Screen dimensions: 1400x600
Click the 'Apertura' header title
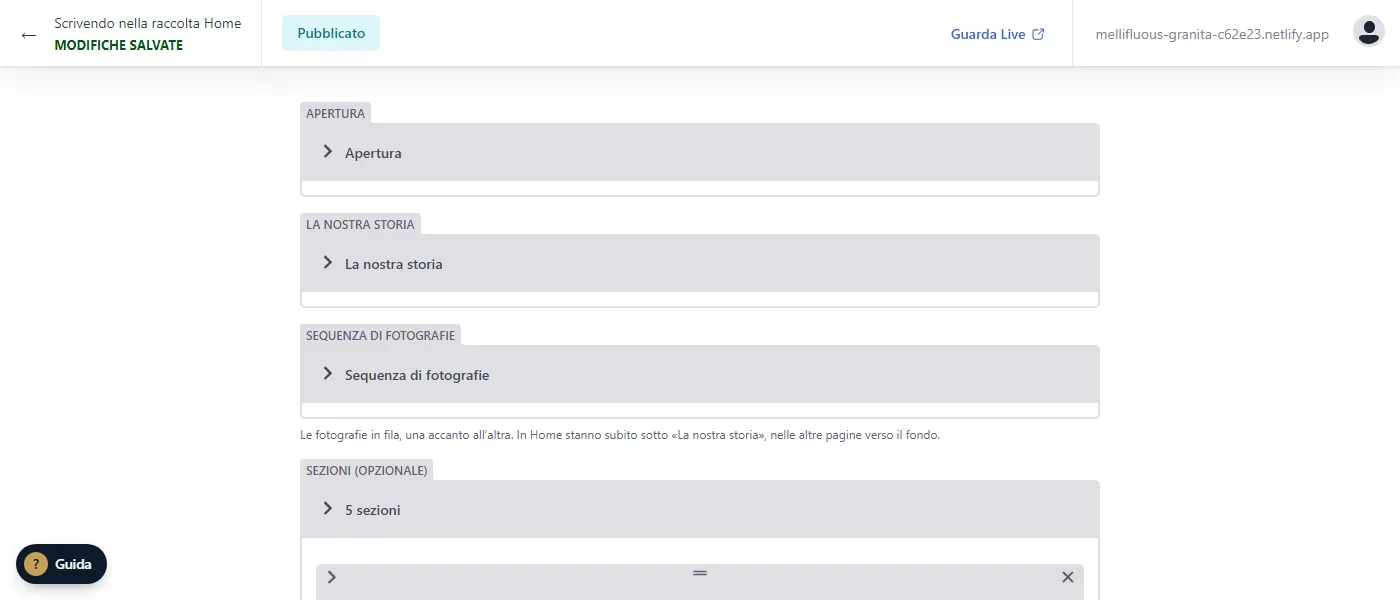(x=373, y=153)
